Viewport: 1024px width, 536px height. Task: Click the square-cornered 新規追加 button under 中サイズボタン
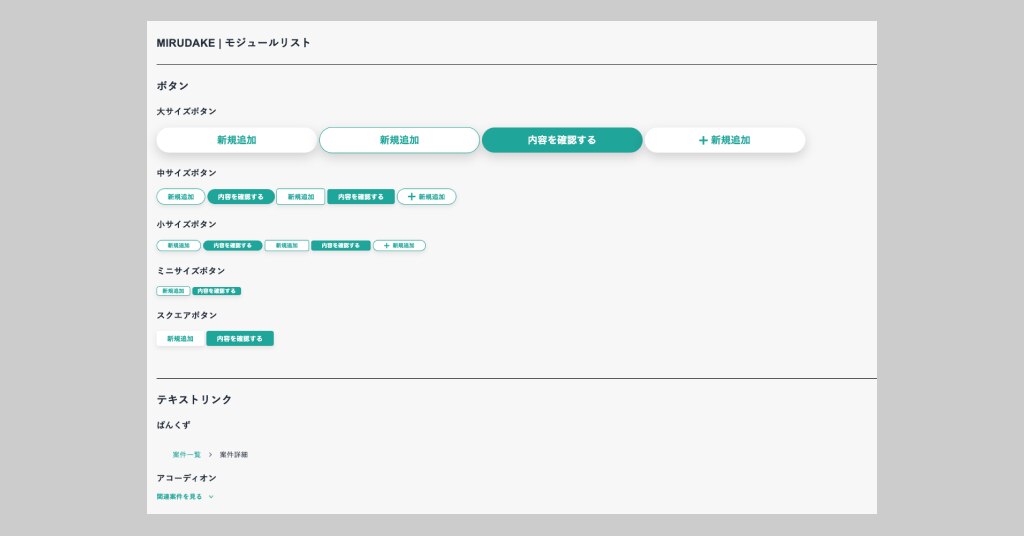point(300,197)
